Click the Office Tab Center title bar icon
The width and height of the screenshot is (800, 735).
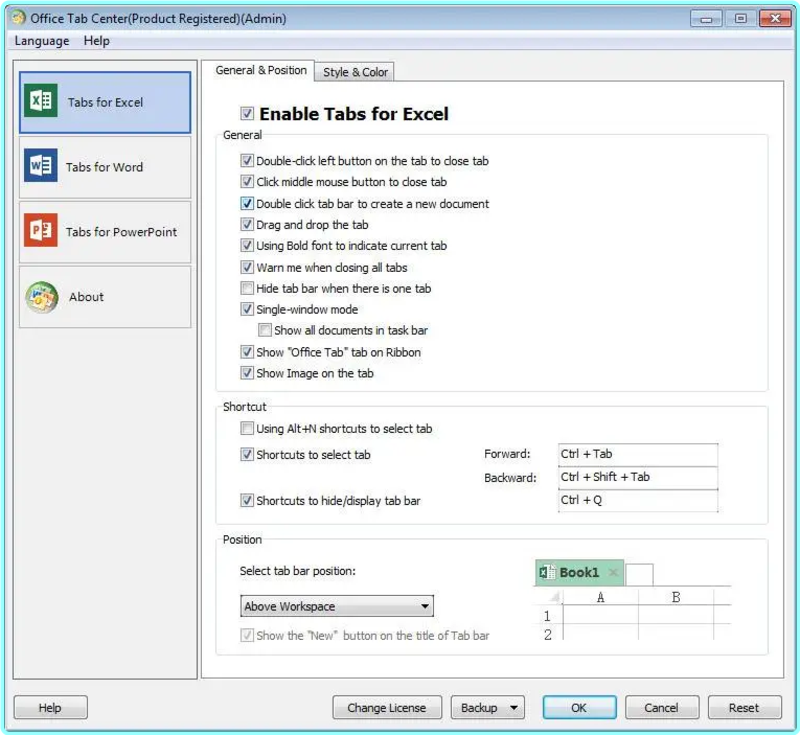coord(19,18)
